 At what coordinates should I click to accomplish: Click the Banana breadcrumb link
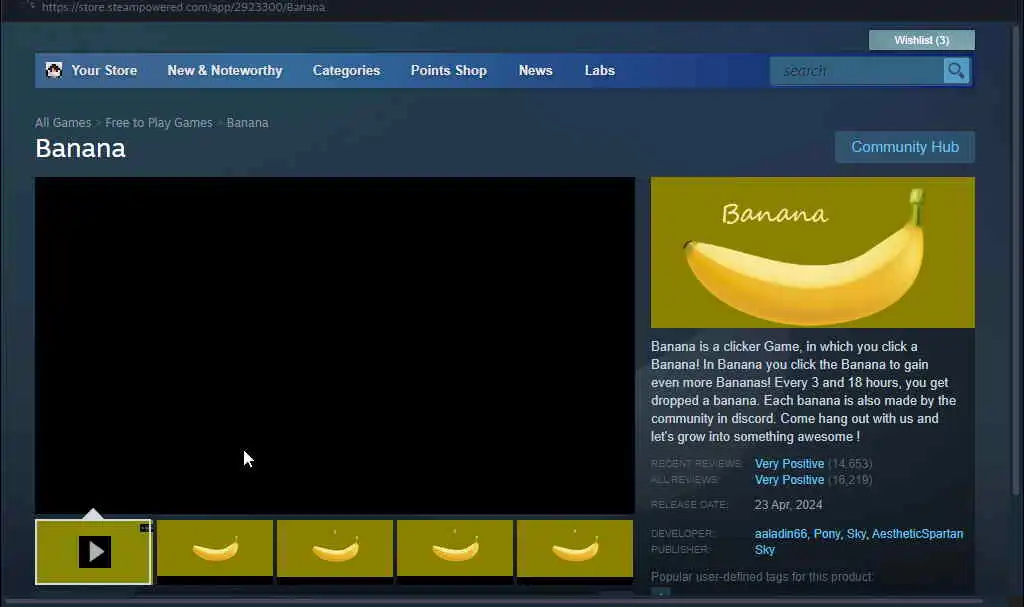coord(248,123)
